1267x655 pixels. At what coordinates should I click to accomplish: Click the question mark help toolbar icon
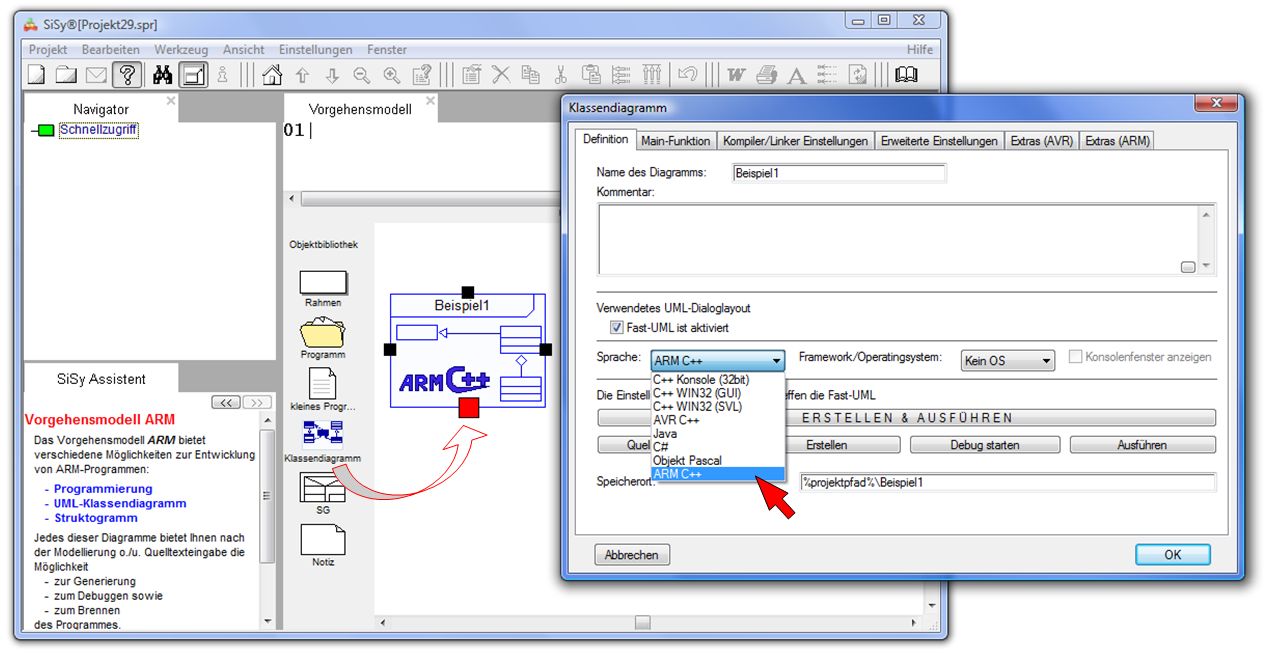[x=126, y=74]
